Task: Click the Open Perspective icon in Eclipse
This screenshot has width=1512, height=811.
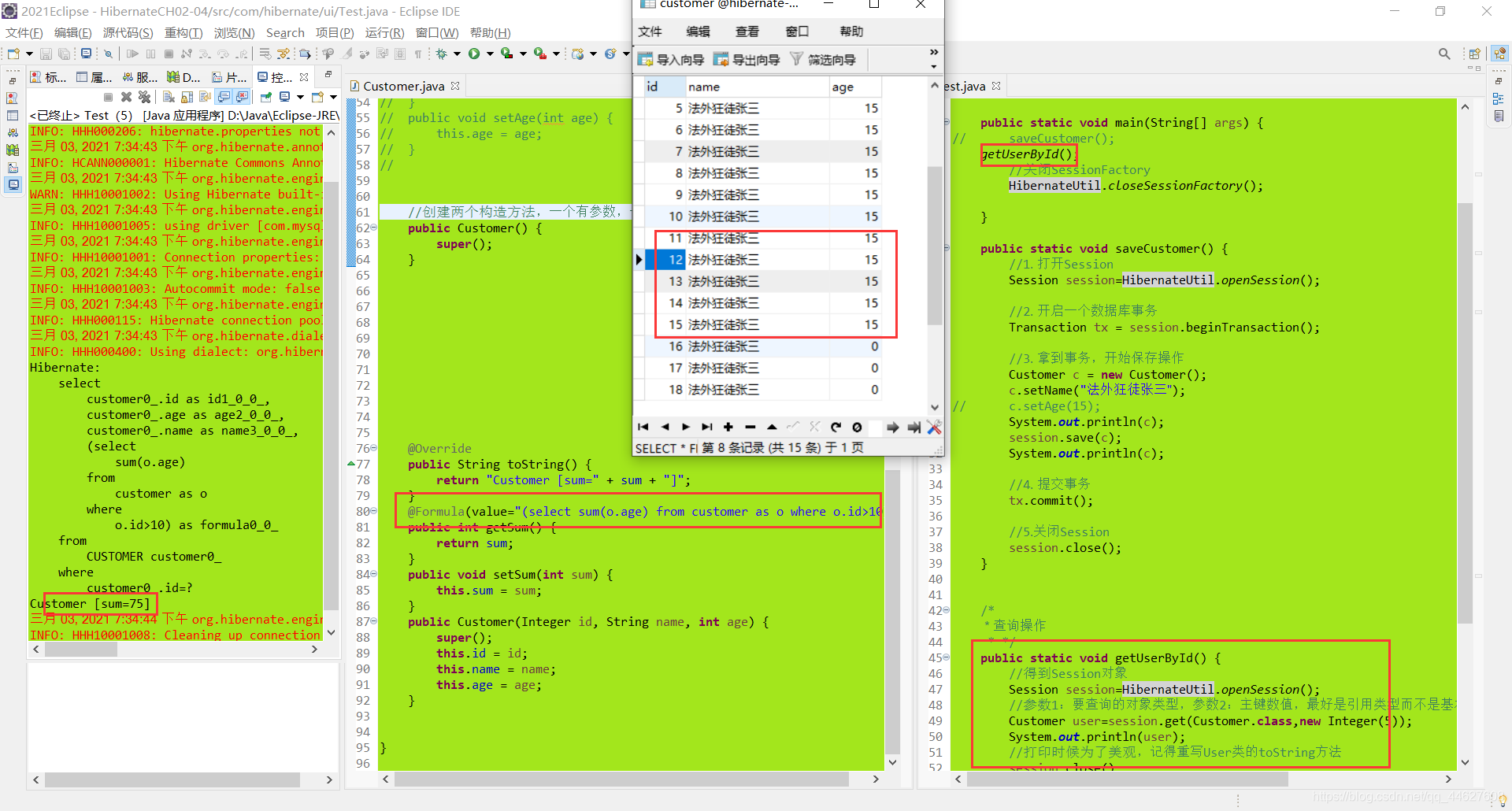Action: point(1474,54)
